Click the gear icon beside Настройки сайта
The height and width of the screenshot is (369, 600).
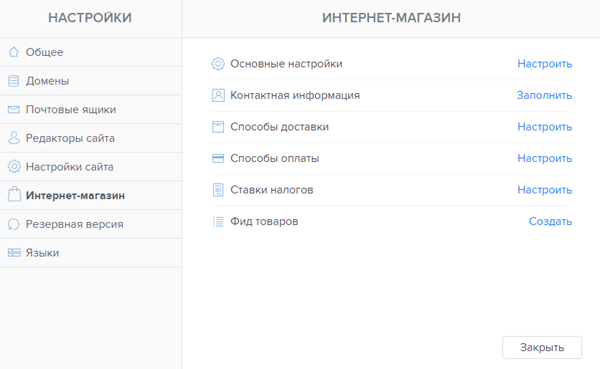pyautogui.click(x=14, y=167)
